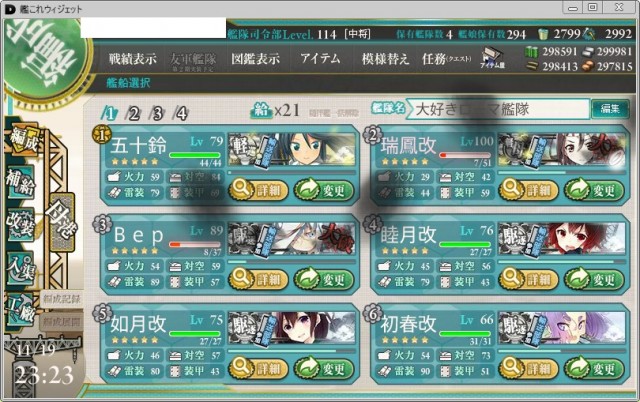Click 変更 change for 瑞鳳改
Image resolution: width=640 pixels, height=402 pixels.
click(x=594, y=190)
